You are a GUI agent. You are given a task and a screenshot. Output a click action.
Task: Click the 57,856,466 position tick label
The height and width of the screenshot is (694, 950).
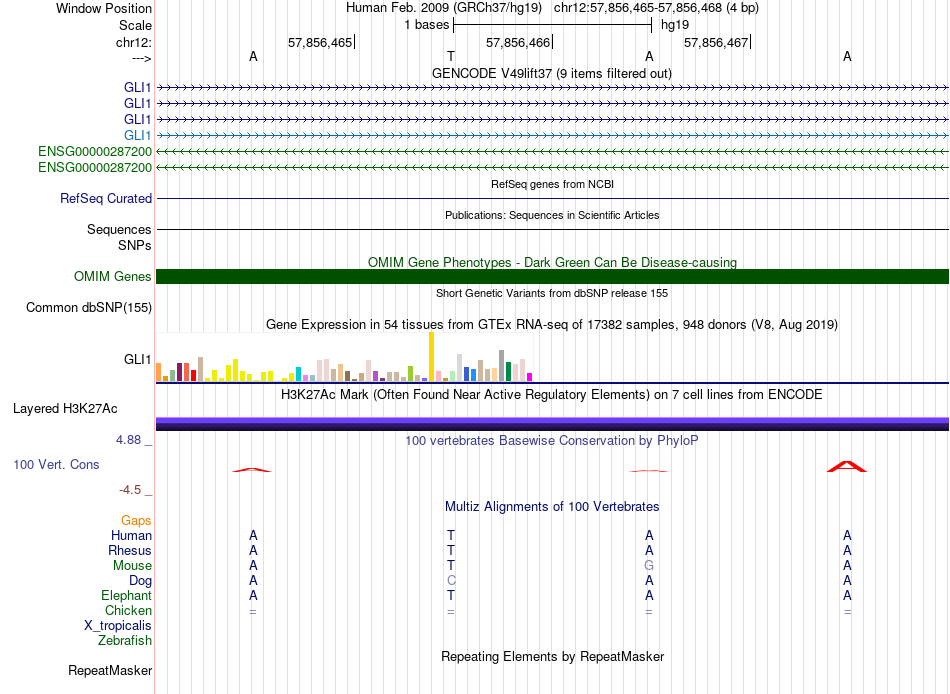[518, 42]
